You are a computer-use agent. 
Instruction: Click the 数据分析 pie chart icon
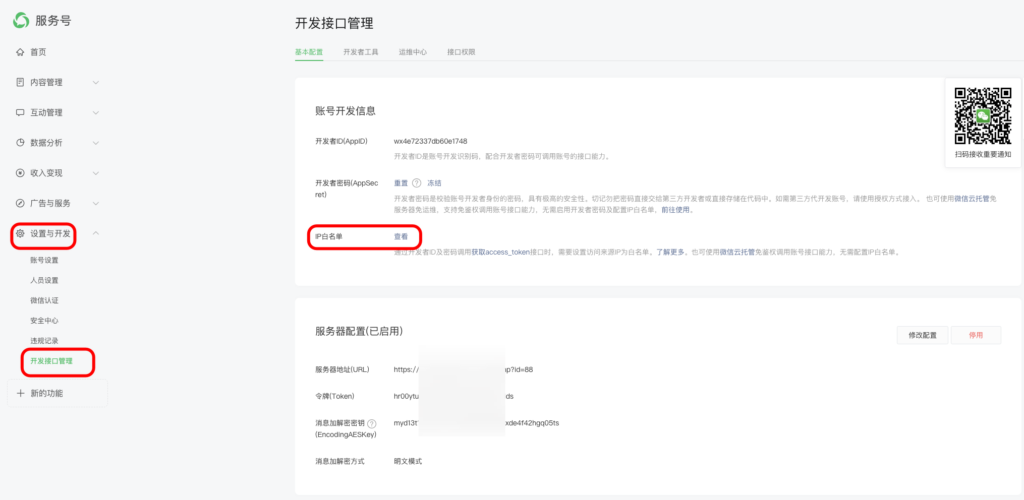tap(20, 142)
